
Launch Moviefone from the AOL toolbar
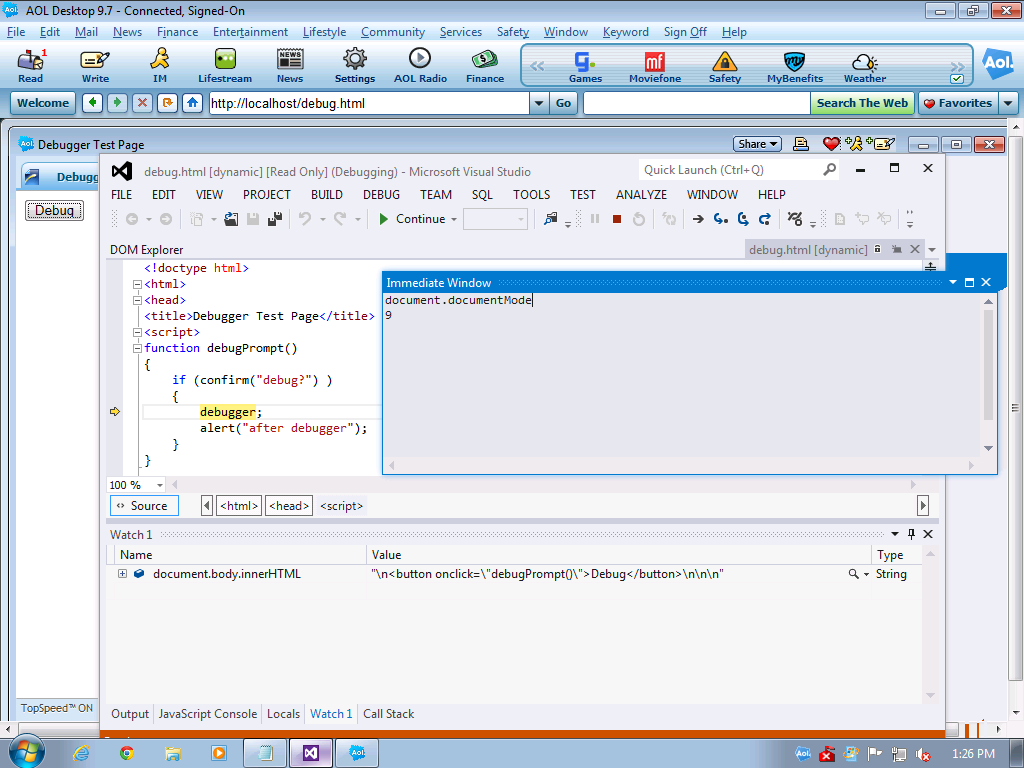pos(654,65)
